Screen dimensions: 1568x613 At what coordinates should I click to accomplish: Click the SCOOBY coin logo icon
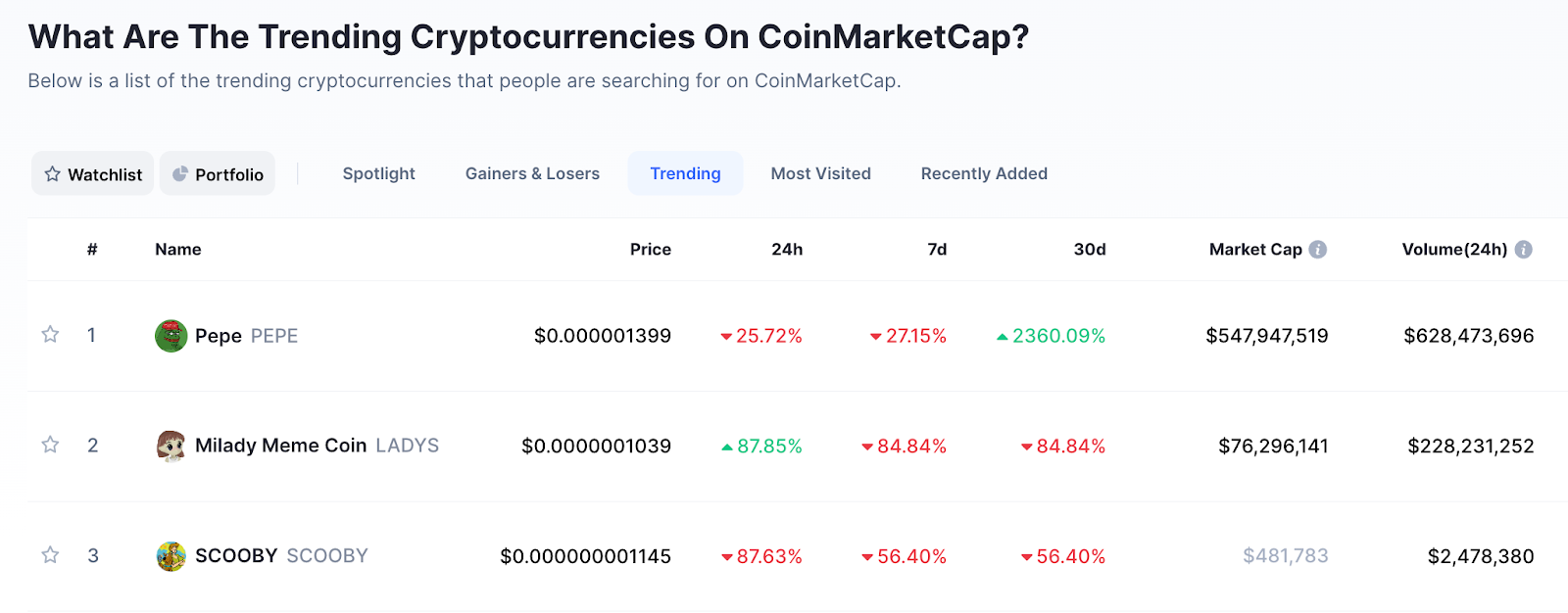pyautogui.click(x=171, y=556)
